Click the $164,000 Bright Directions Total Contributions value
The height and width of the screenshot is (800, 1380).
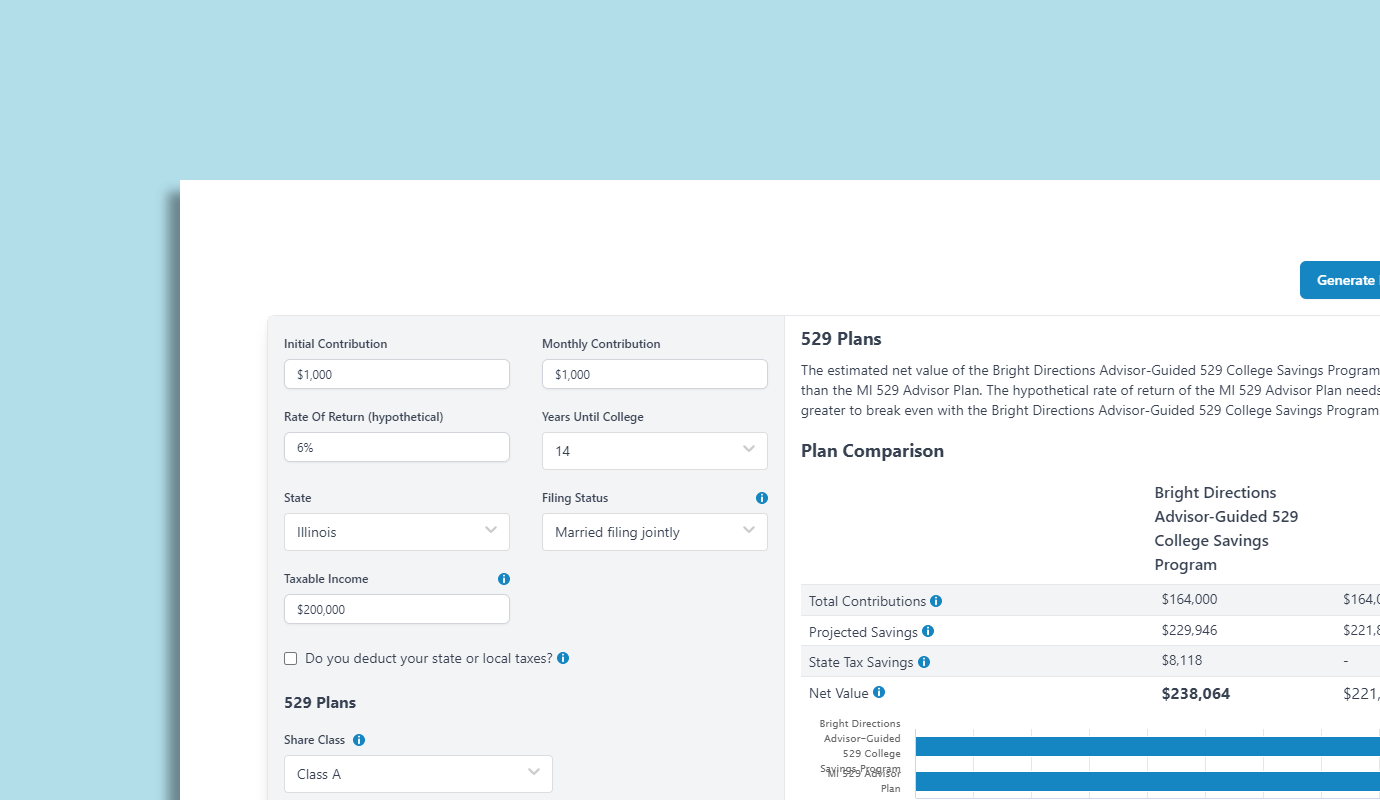(1190, 600)
